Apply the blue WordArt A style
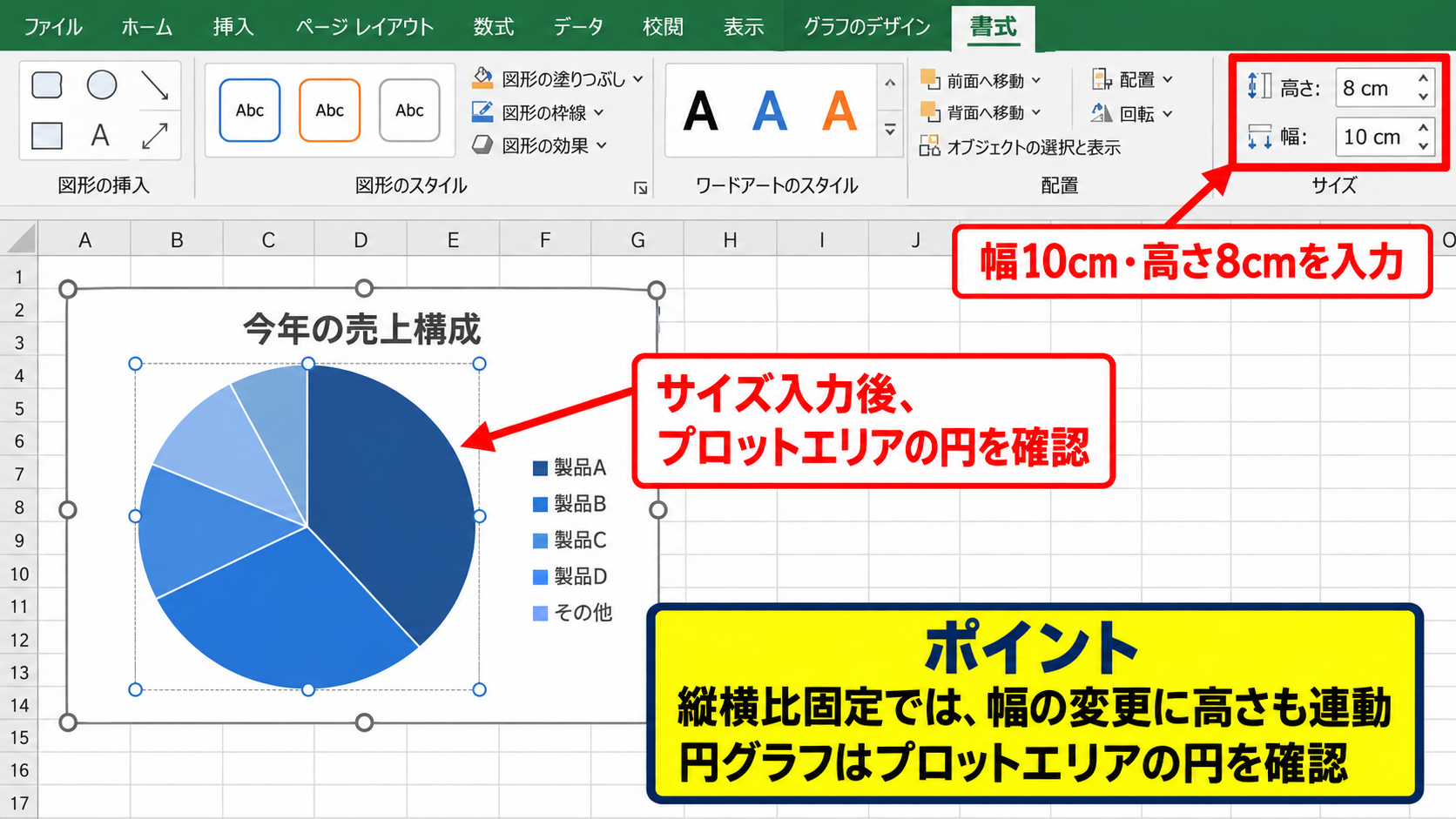 (770, 111)
